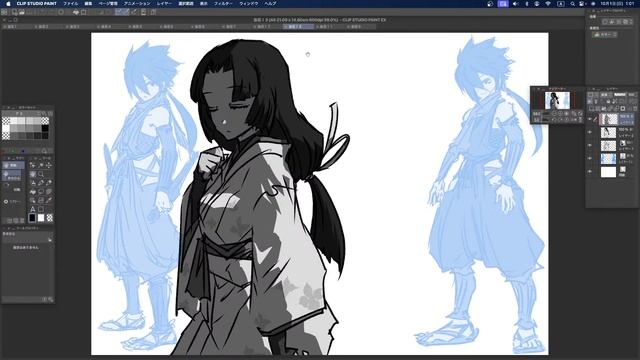Image resolution: width=640 pixels, height=360 pixels.
Task: Select the Zoom magnifier tool
Action: pyautogui.click(x=41, y=174)
